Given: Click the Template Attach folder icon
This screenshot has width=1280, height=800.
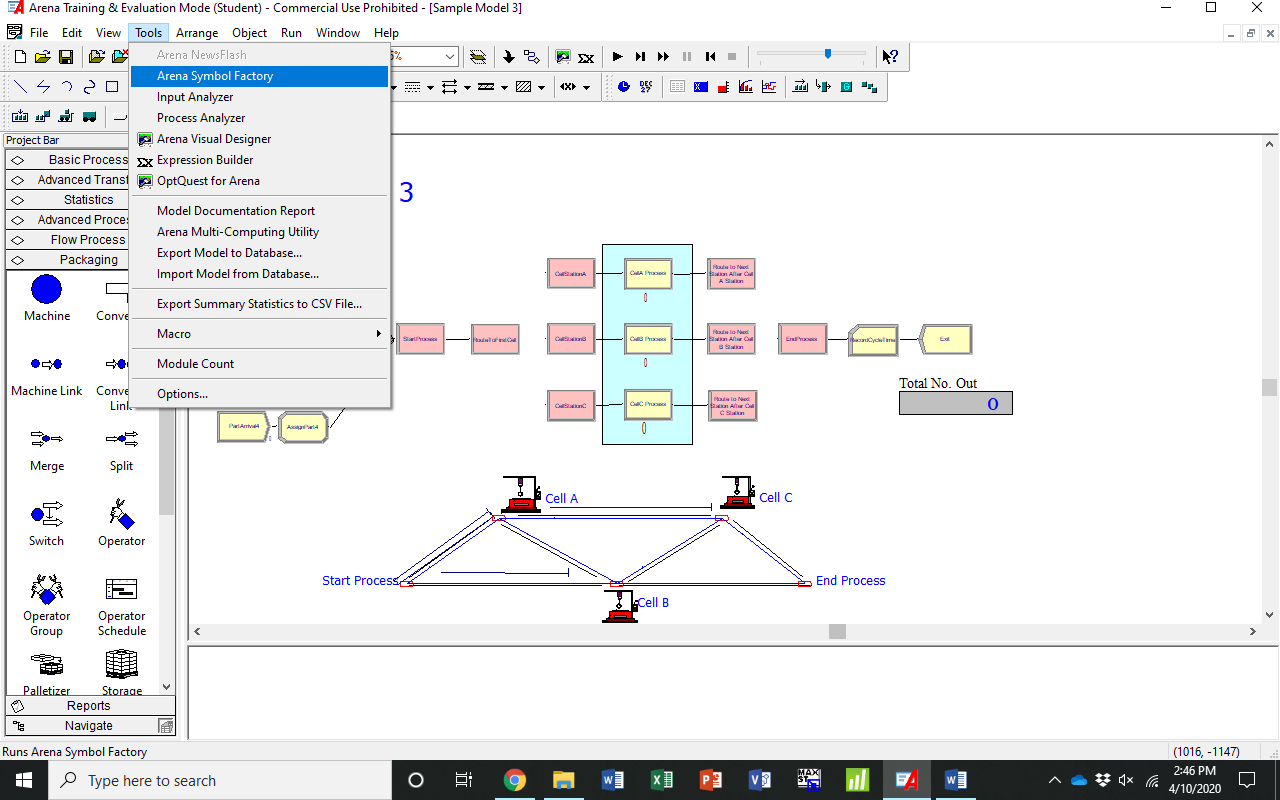Looking at the screenshot, I should pos(97,57).
